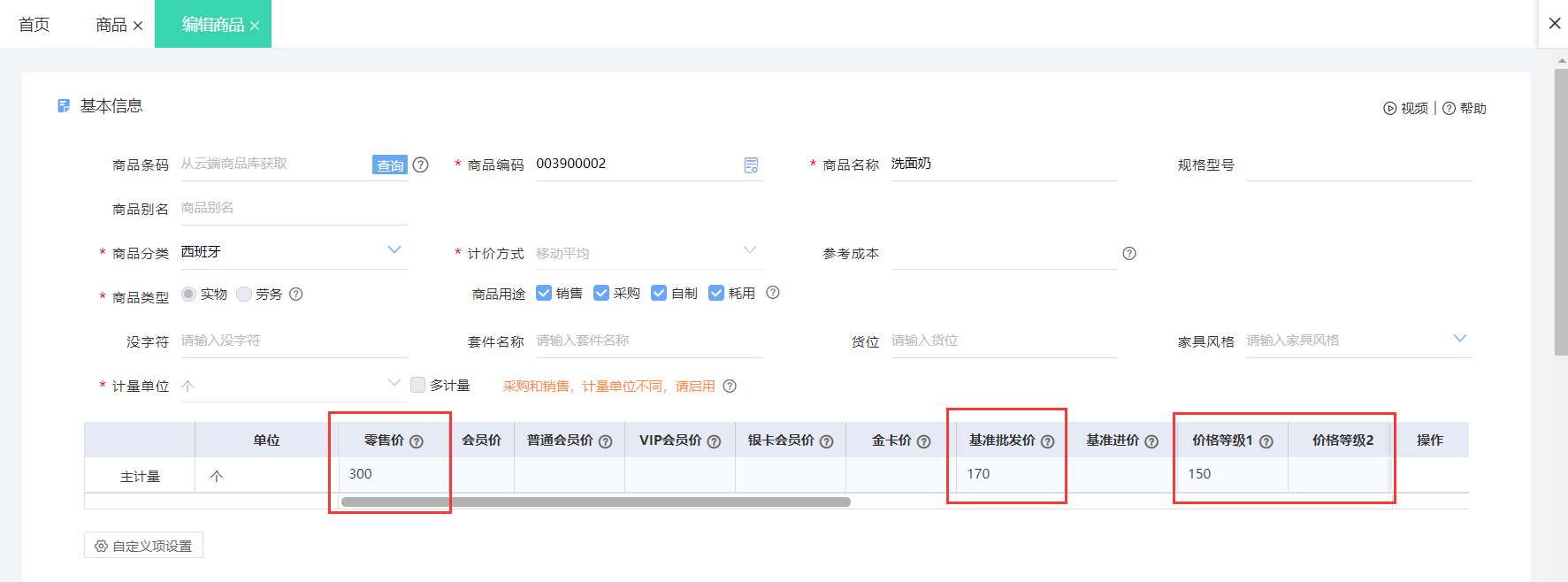Enable the 多计量 checkbox

(x=418, y=385)
